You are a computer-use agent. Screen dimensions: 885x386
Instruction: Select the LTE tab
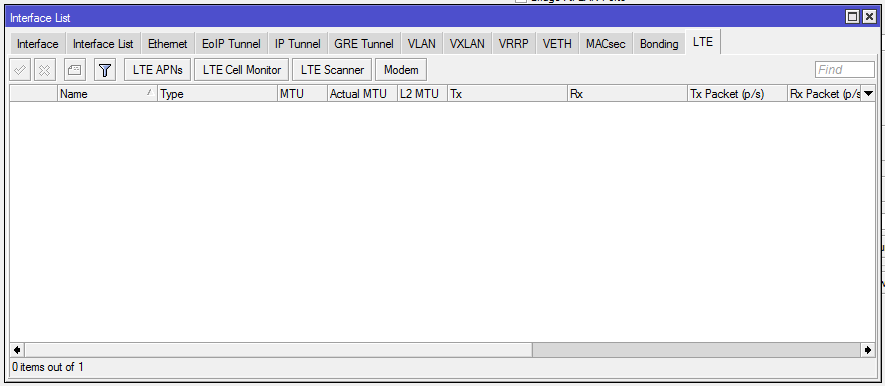tap(703, 42)
